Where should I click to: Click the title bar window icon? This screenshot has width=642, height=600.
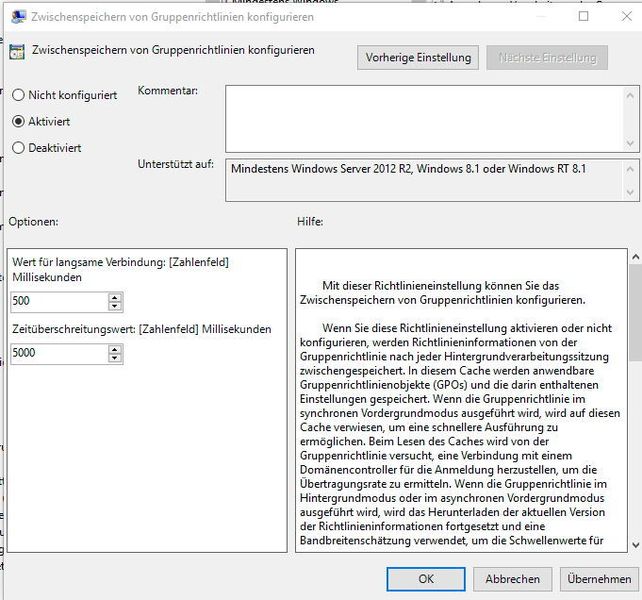click(18, 17)
